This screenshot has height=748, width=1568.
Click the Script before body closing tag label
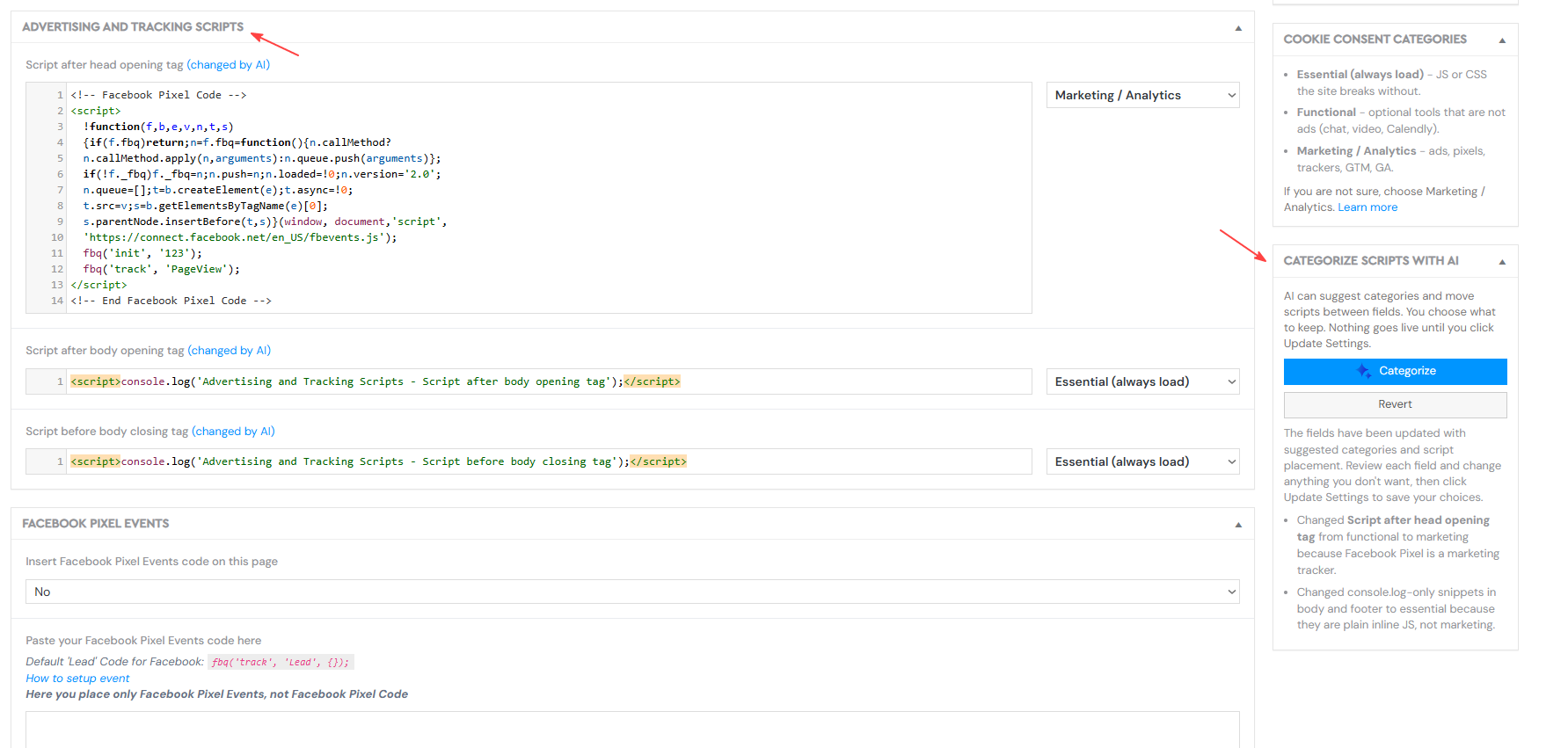[107, 432]
